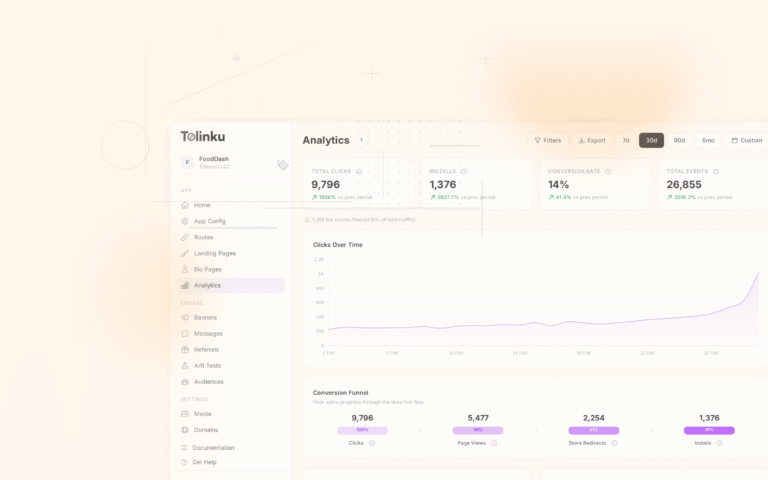Click info icon next to Installs card
Image resolution: width=768 pixels, height=480 pixels.
coord(464,171)
